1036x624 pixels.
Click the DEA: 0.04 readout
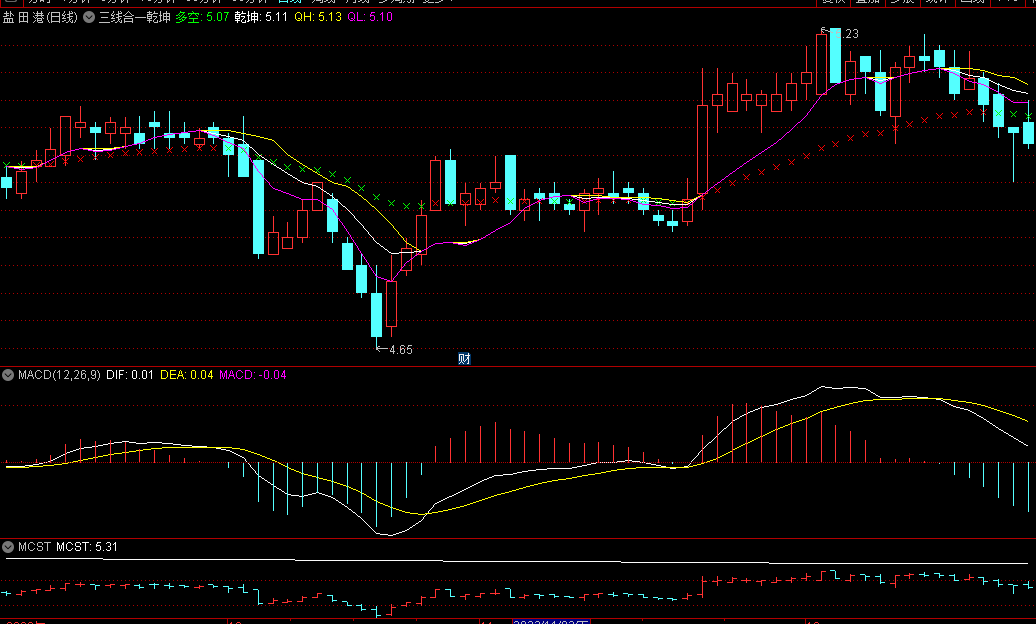187,375
